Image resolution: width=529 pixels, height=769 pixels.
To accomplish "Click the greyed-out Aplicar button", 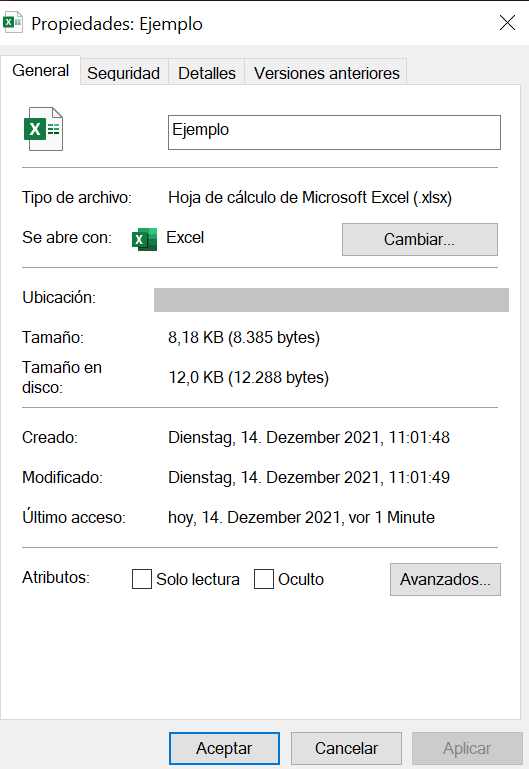I will coord(467,748).
